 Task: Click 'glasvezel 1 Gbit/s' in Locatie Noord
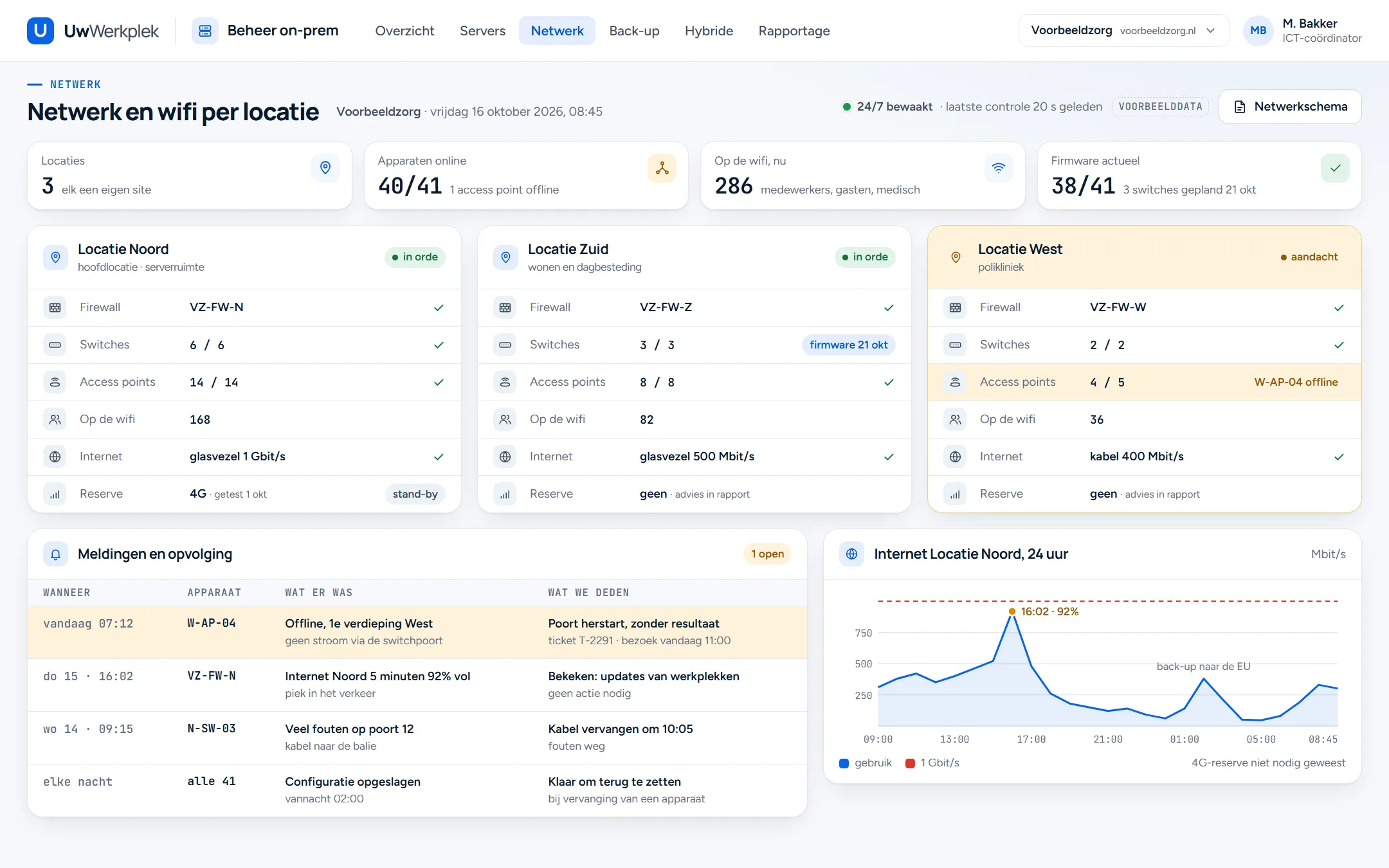click(x=237, y=457)
